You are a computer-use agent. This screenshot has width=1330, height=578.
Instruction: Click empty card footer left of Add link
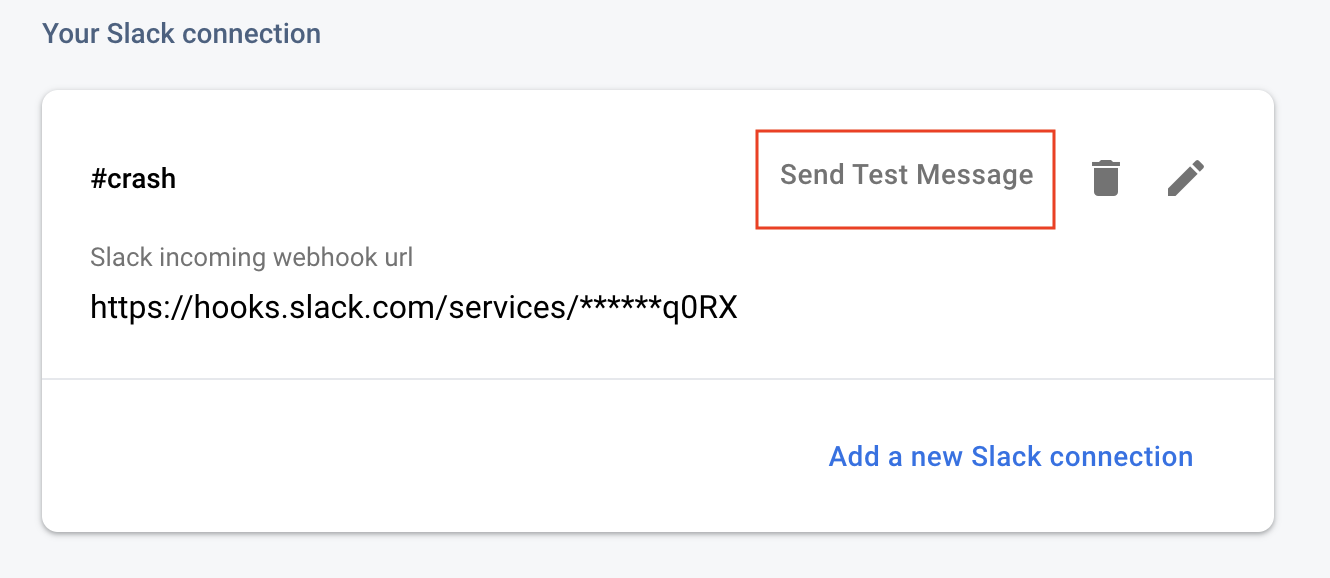point(400,457)
